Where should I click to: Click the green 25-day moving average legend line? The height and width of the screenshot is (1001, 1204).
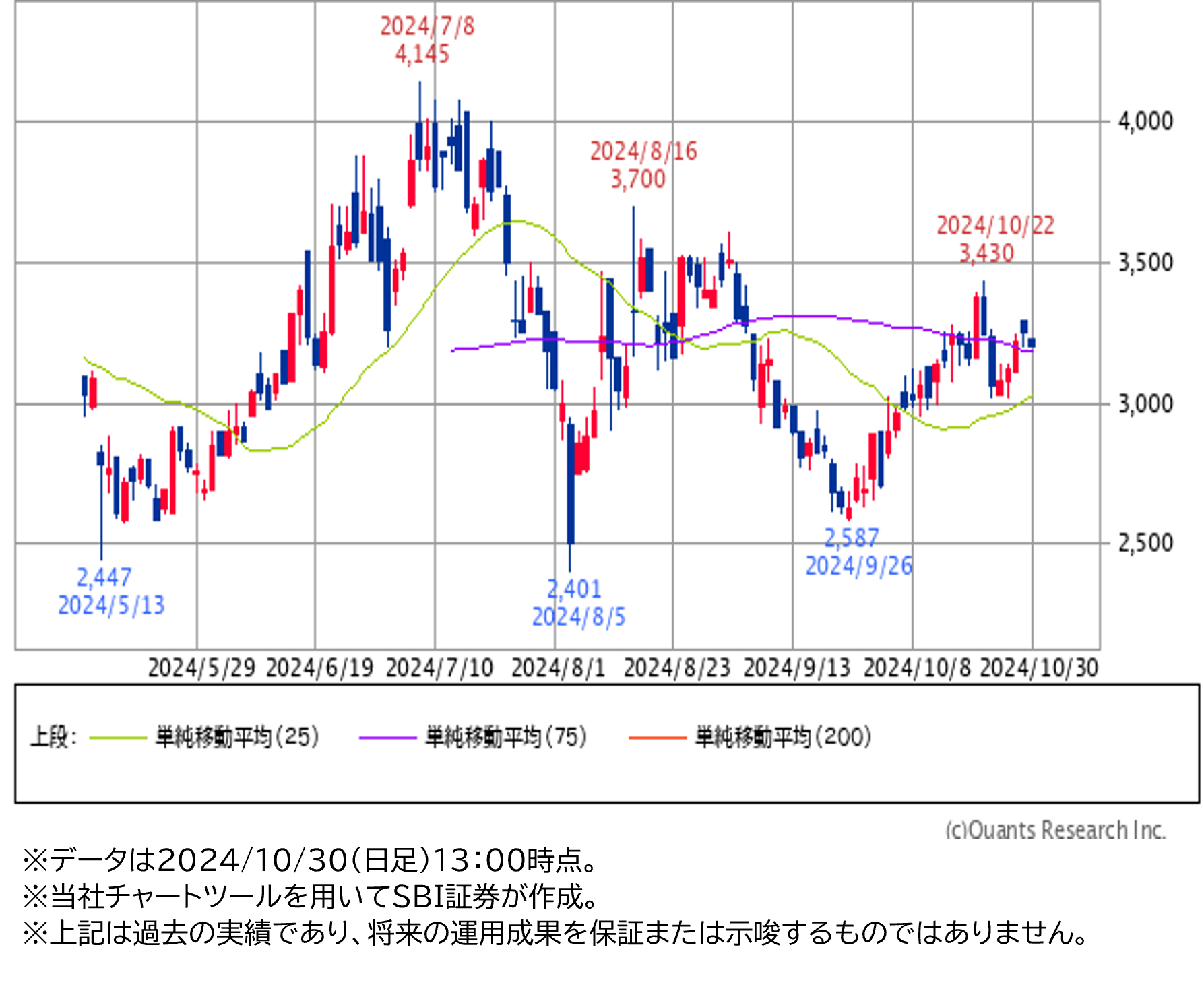(118, 738)
